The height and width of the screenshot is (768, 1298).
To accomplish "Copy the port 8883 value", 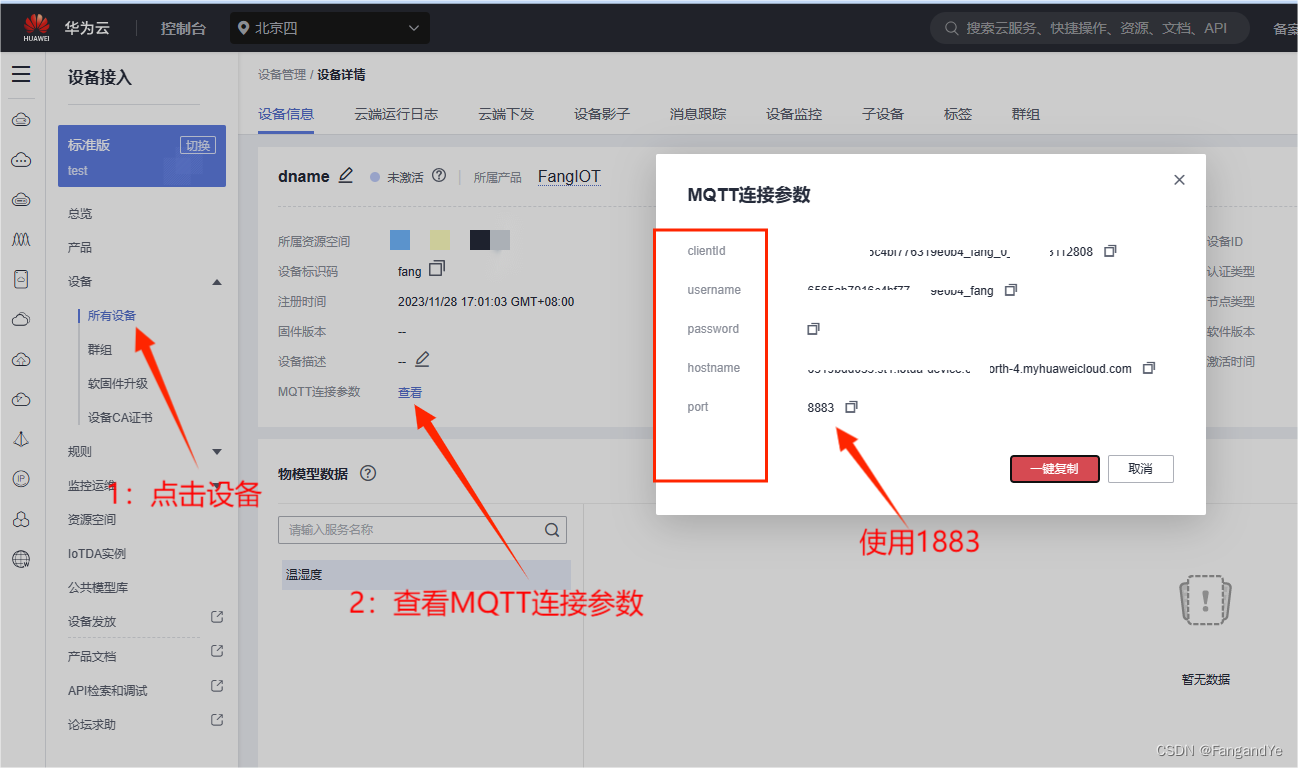I will click(x=851, y=407).
